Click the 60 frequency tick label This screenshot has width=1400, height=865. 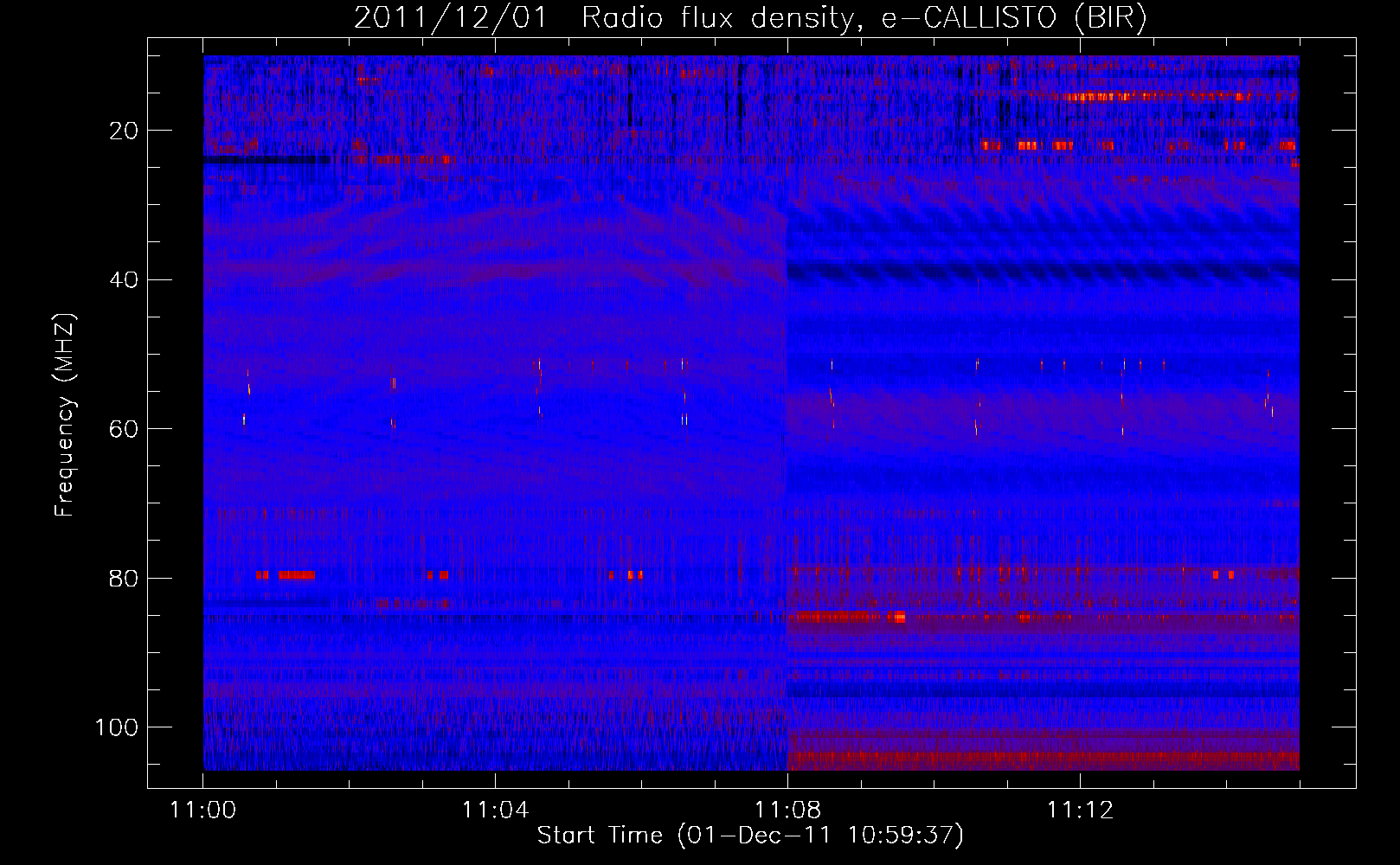125,429
